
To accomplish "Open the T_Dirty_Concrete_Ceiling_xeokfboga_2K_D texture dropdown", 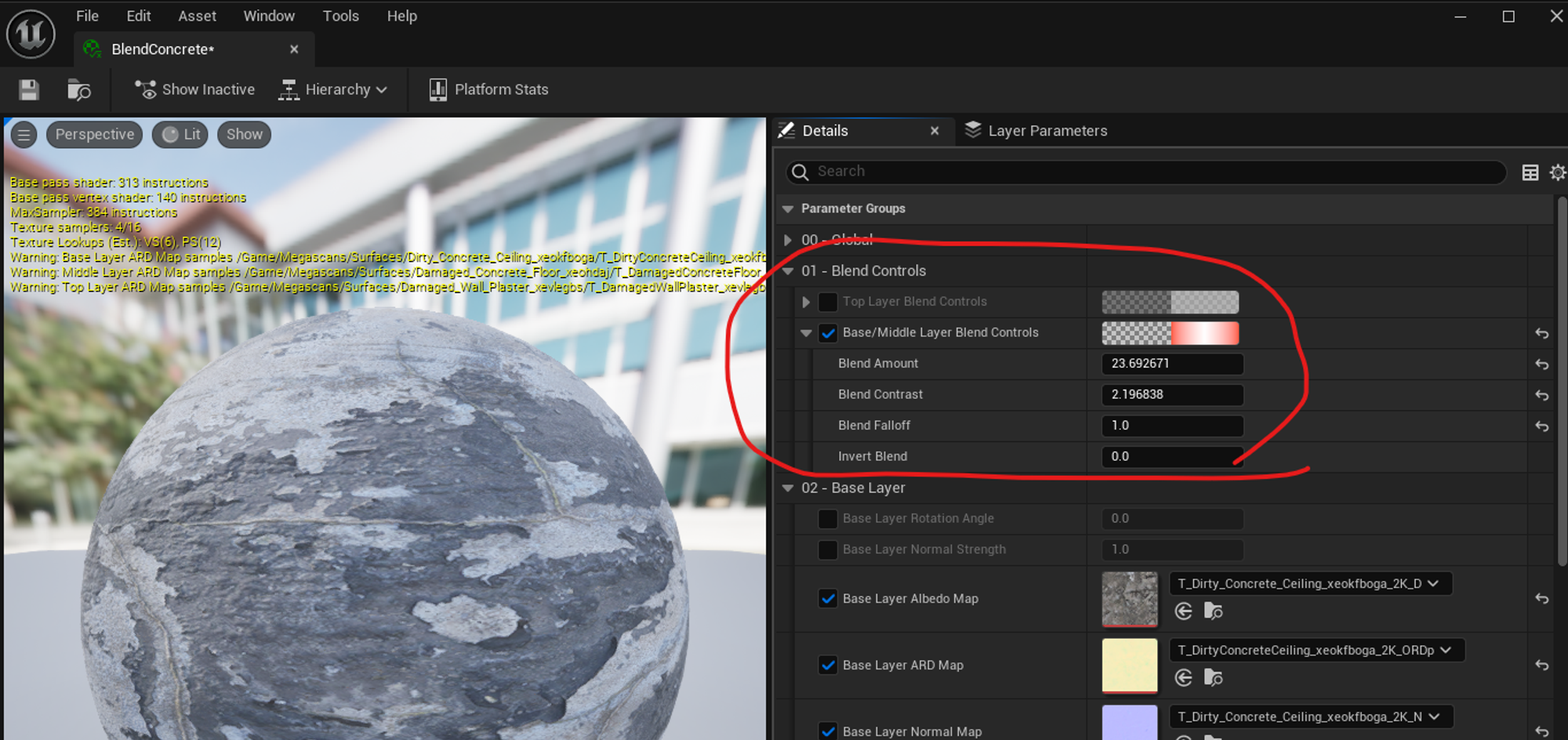I will pos(1310,584).
